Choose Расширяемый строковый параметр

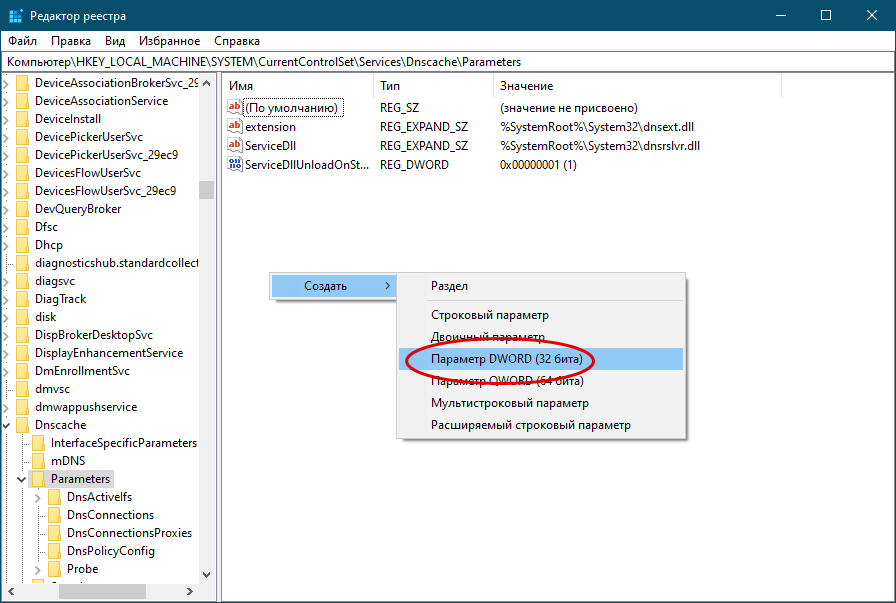point(541,425)
